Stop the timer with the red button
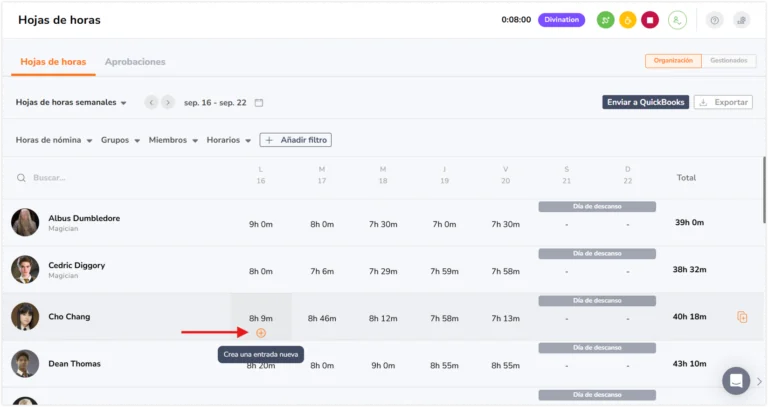This screenshot has height=407, width=768. point(650,20)
